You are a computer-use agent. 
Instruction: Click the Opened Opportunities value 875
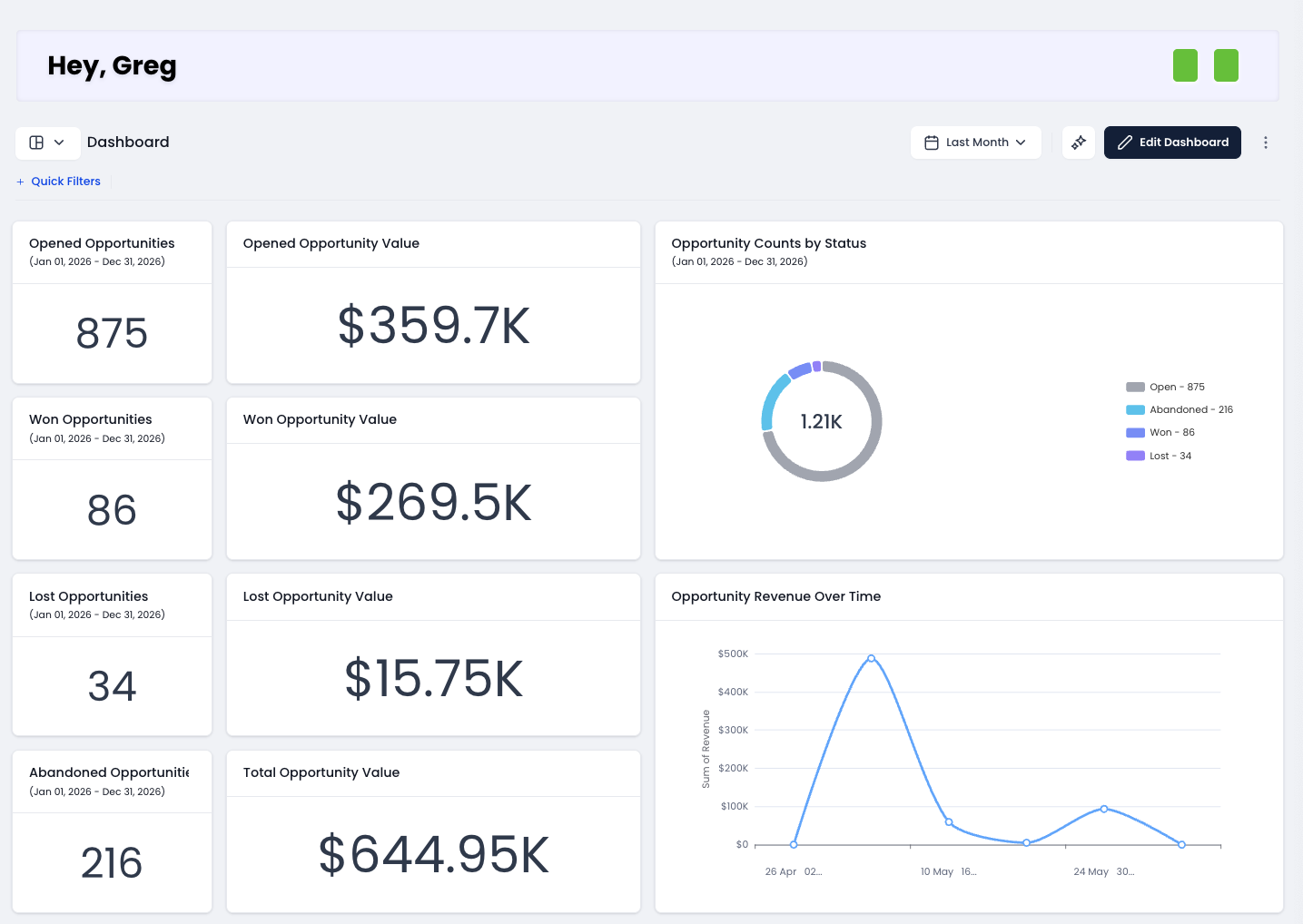pyautogui.click(x=112, y=333)
